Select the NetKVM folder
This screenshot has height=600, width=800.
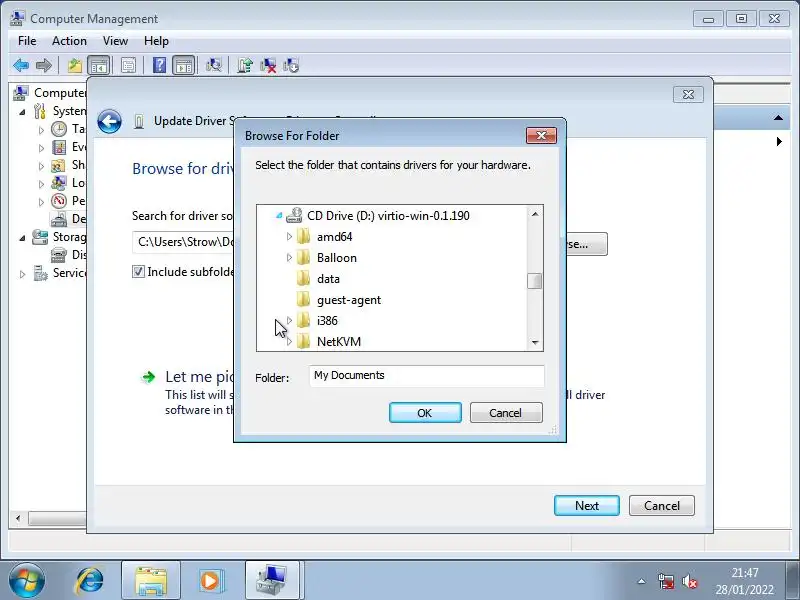(x=339, y=341)
